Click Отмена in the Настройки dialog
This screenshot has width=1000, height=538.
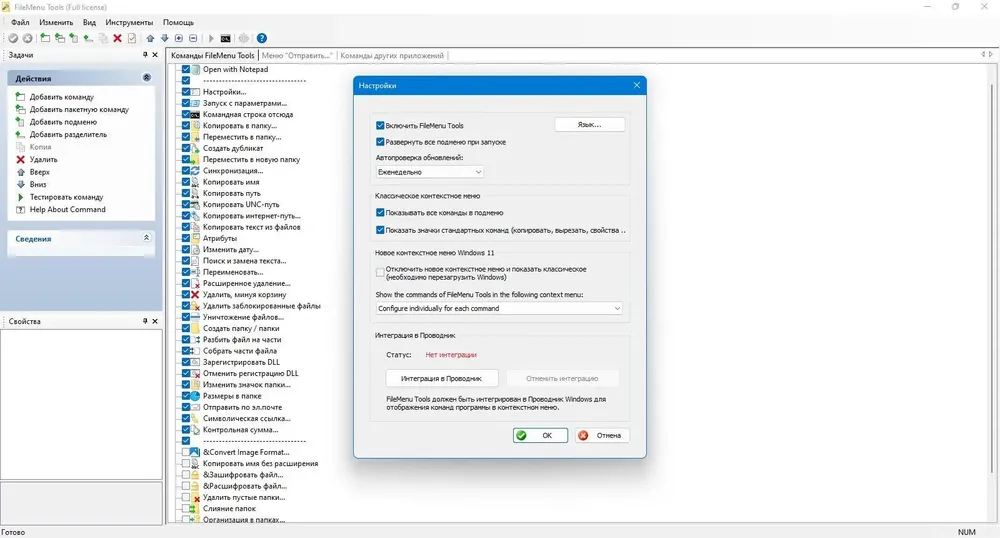602,435
